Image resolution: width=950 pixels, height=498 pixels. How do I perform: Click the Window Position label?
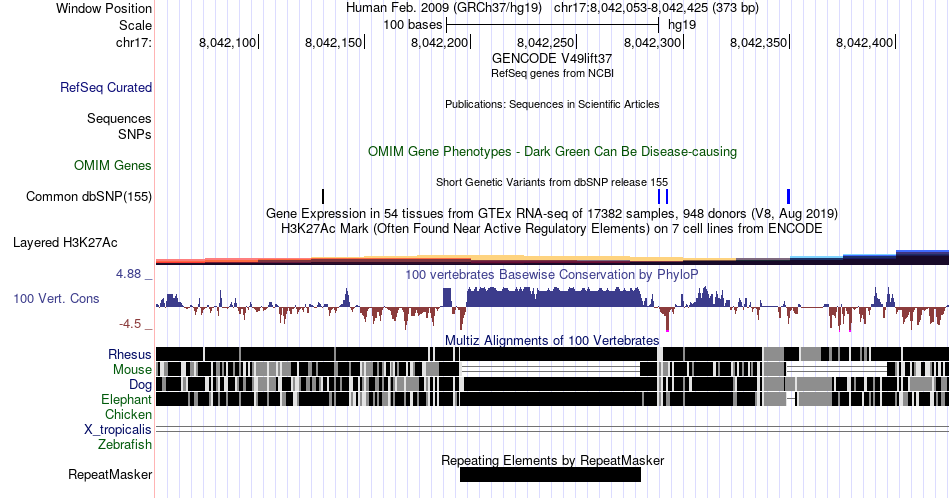point(104,8)
